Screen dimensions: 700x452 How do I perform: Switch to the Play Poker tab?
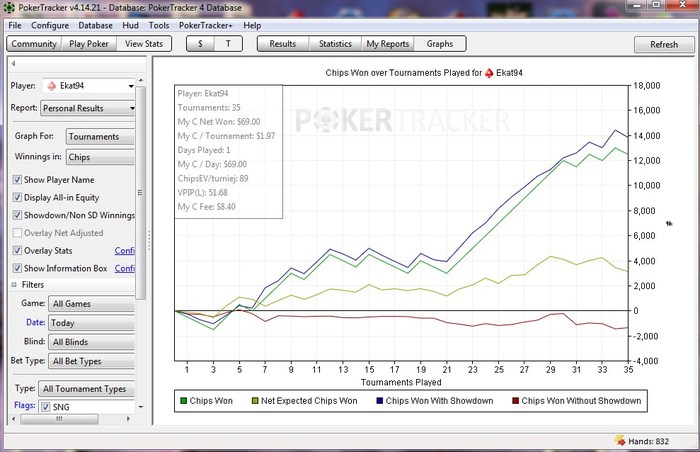click(x=89, y=44)
